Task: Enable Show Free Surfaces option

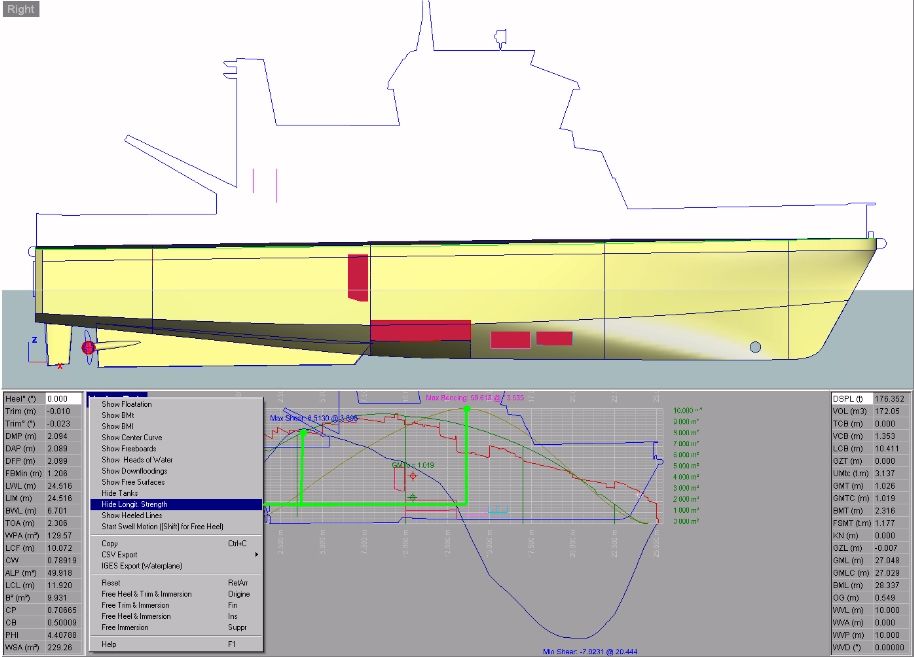Action: point(135,482)
